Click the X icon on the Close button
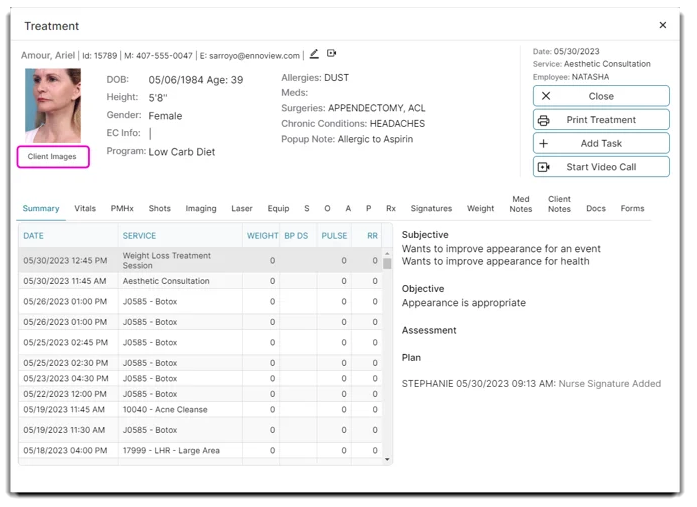This screenshot has width=697, height=507. click(x=545, y=97)
